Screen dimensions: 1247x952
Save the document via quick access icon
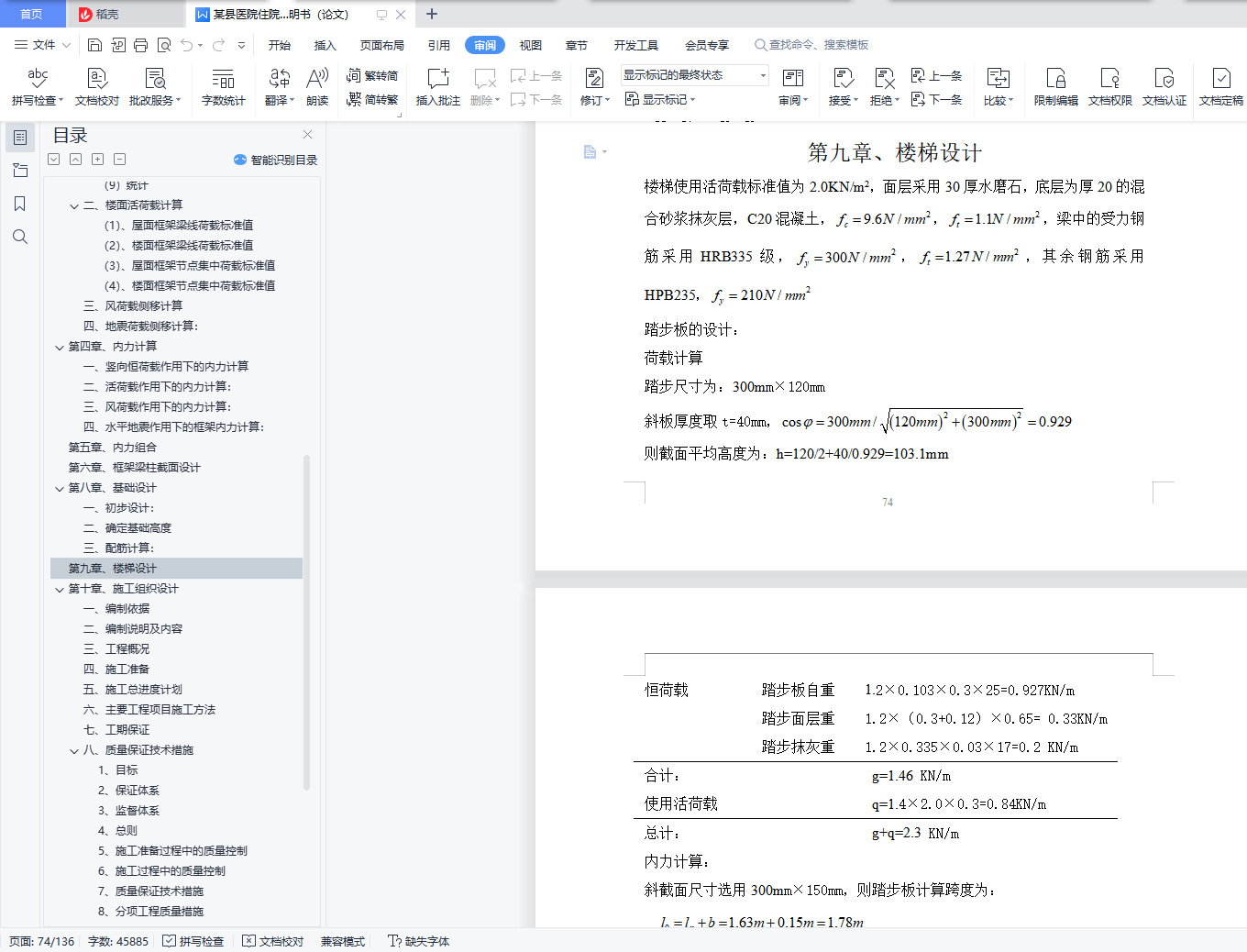point(94,45)
